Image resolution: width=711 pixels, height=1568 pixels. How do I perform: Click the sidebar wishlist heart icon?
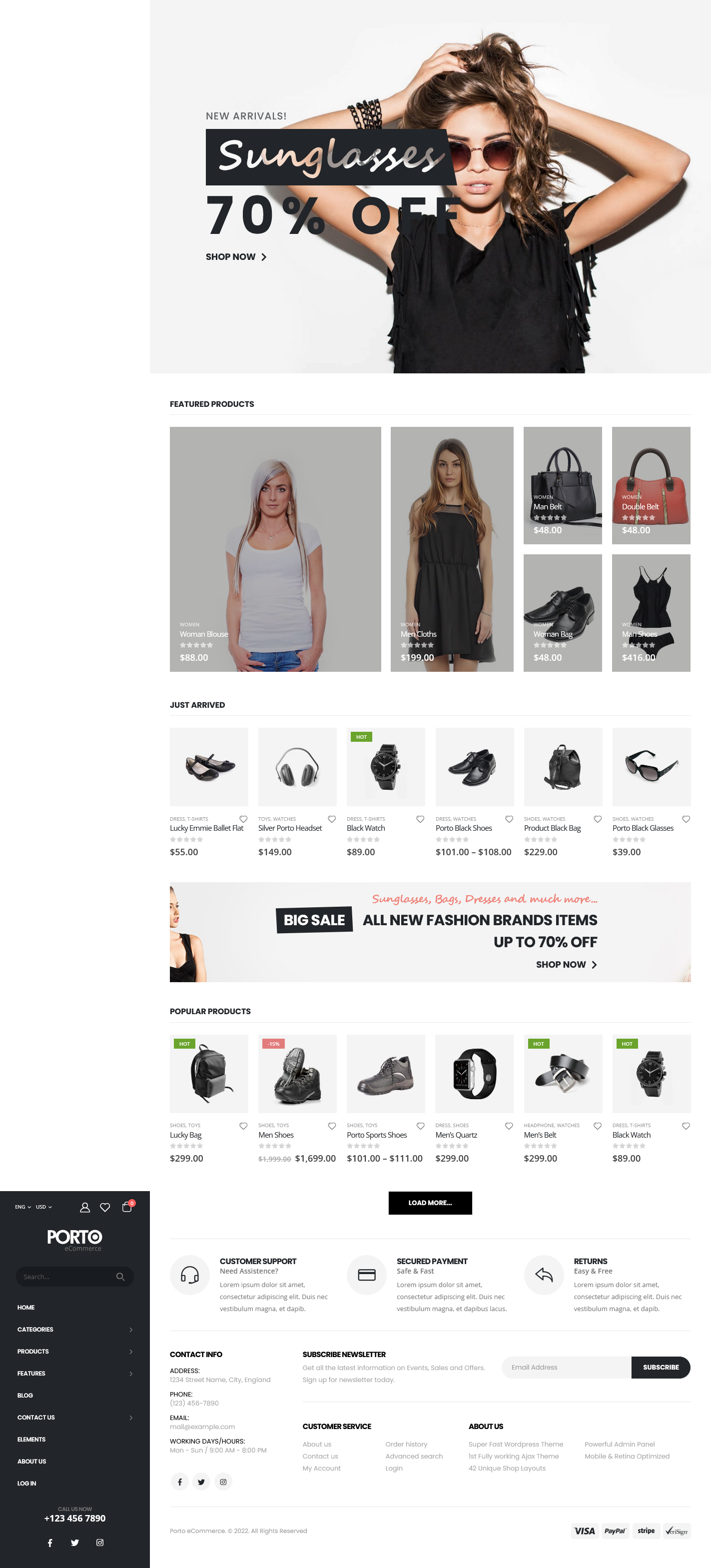[105, 1207]
